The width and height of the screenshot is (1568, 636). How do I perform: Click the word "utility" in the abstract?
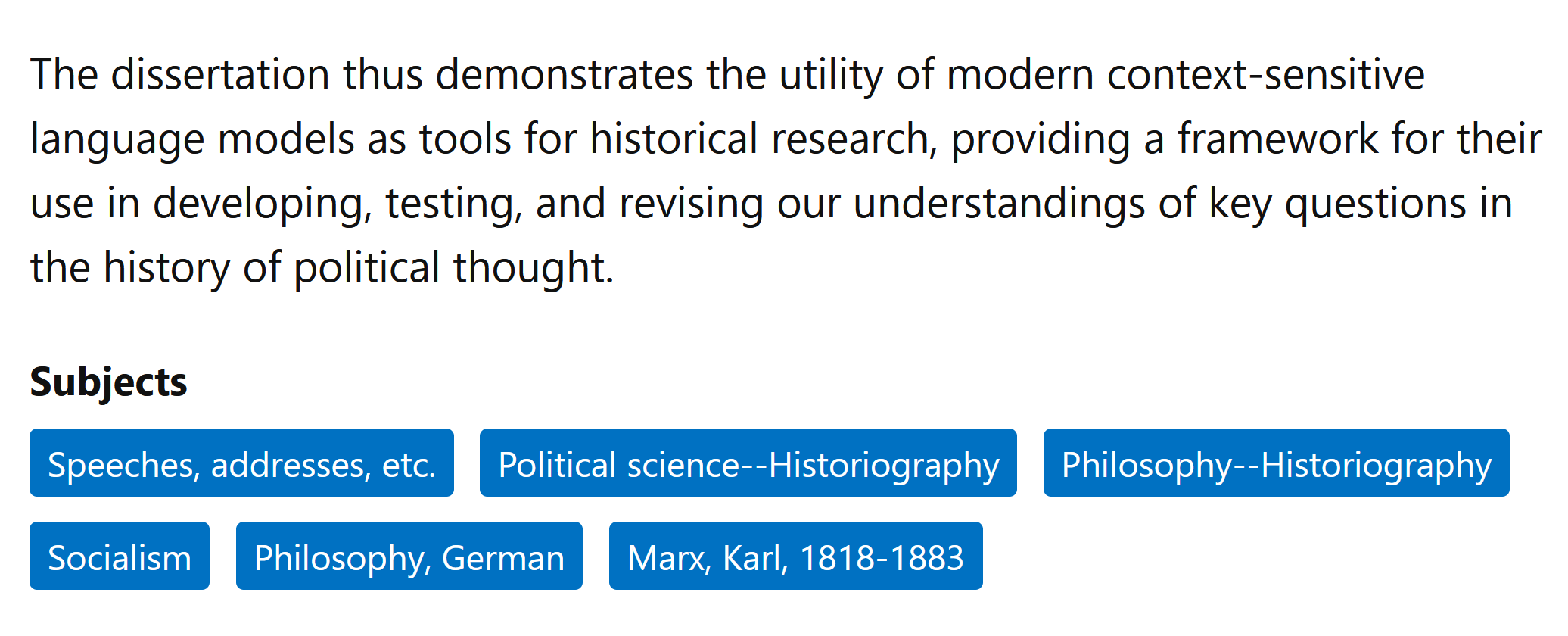pyautogui.click(x=830, y=75)
